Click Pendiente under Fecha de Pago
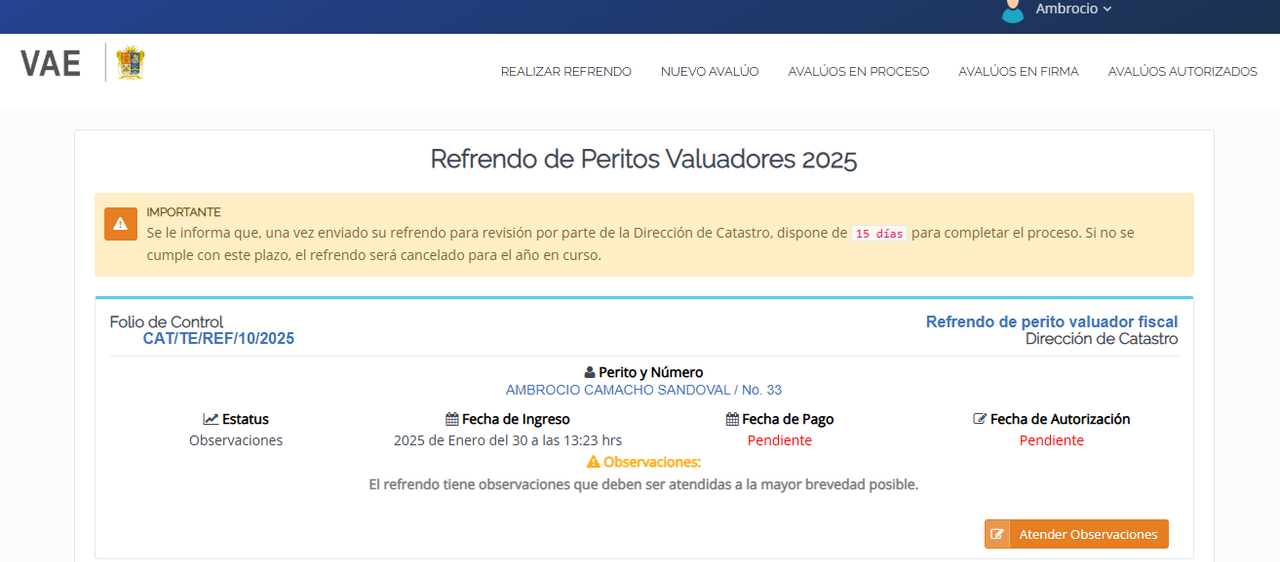This screenshot has height=562, width=1280. point(780,441)
